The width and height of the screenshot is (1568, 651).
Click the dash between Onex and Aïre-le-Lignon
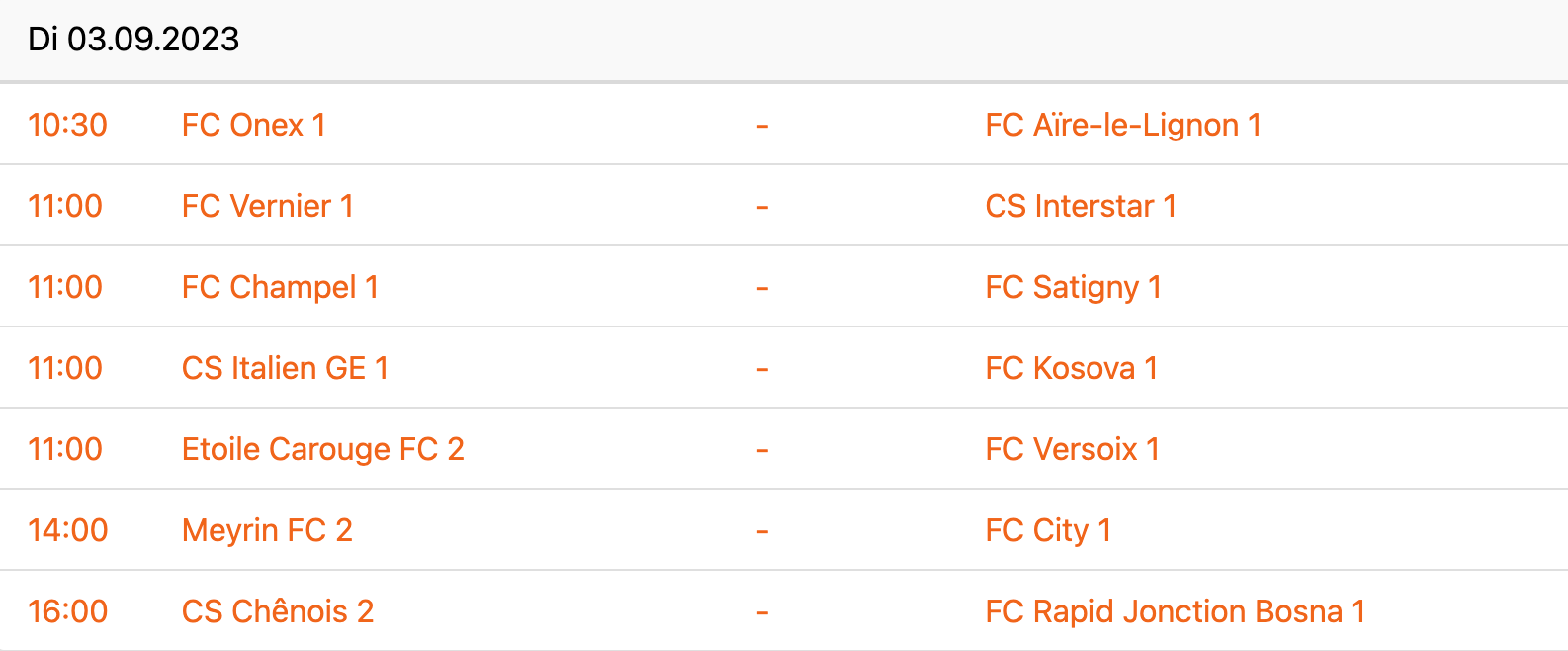762,126
